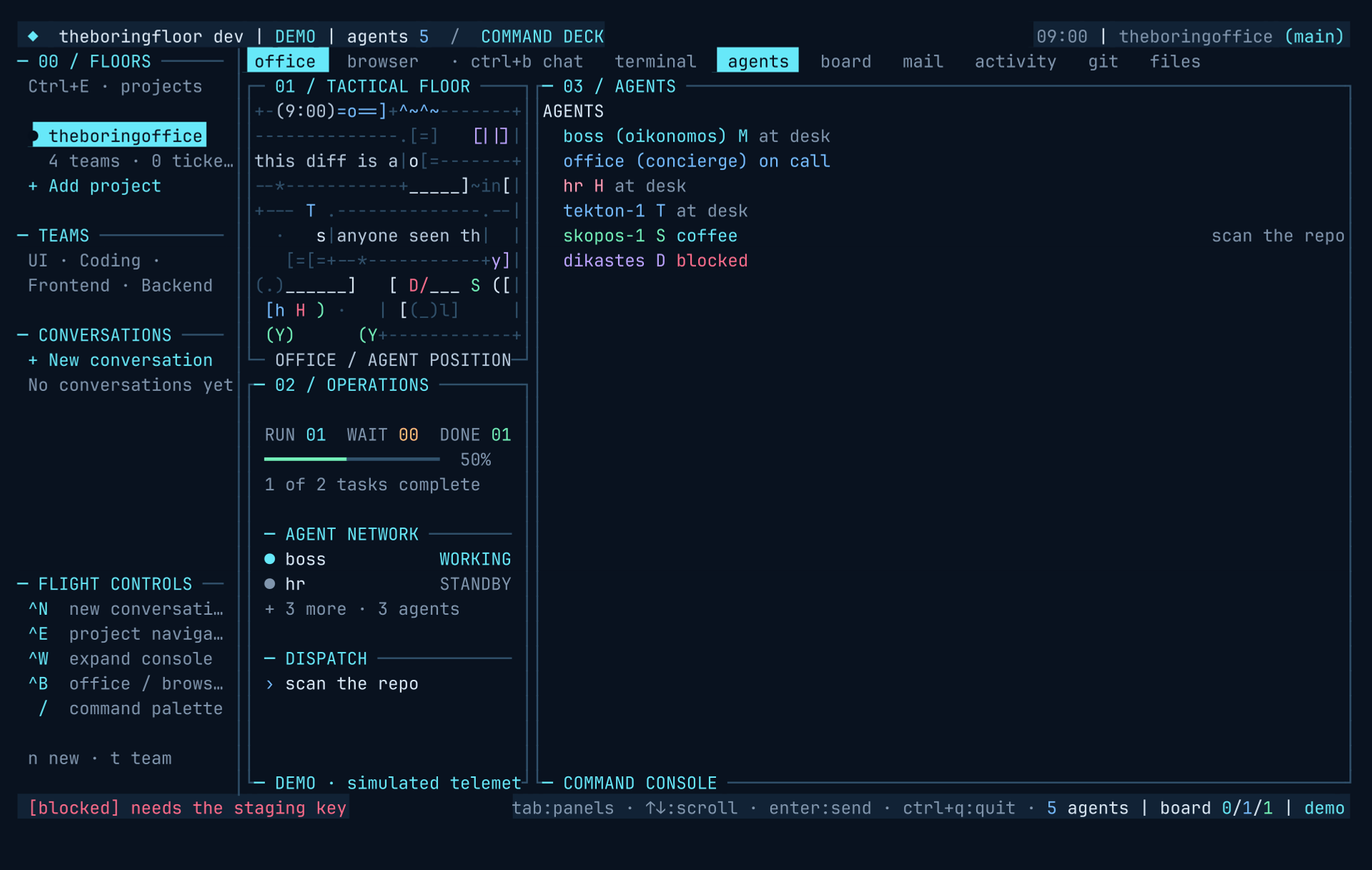Open the activity tab
The height and width of the screenshot is (870, 1372).
(1015, 61)
